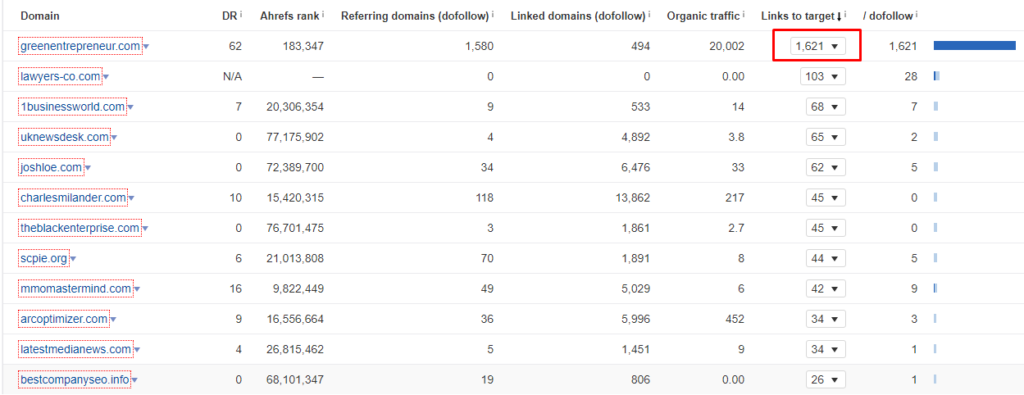The width and height of the screenshot is (1024, 395).
Task: Open the charlesmilander.com domain link
Action: coord(73,197)
